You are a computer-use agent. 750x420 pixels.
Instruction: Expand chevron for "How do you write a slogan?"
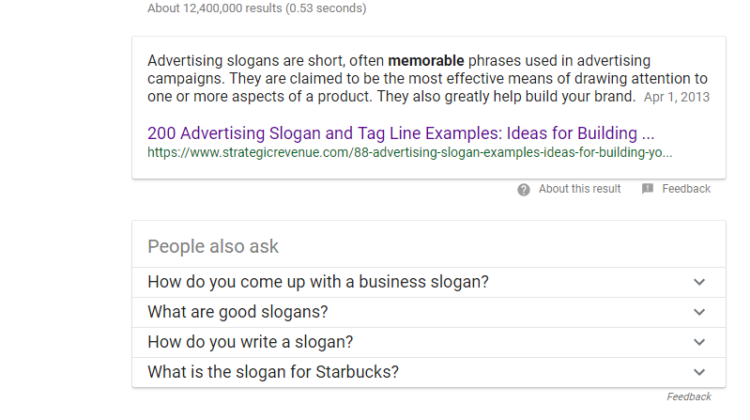[x=699, y=342]
